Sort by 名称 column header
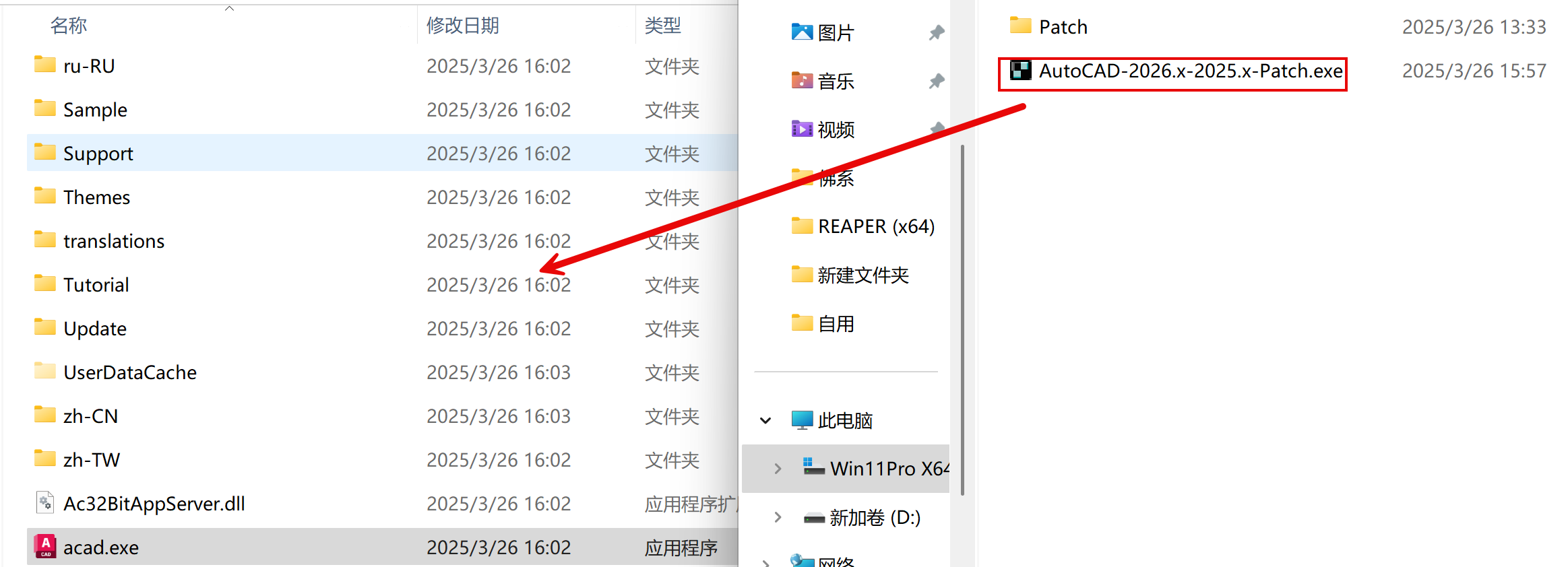Screen dimensions: 1568x567 tap(69, 26)
